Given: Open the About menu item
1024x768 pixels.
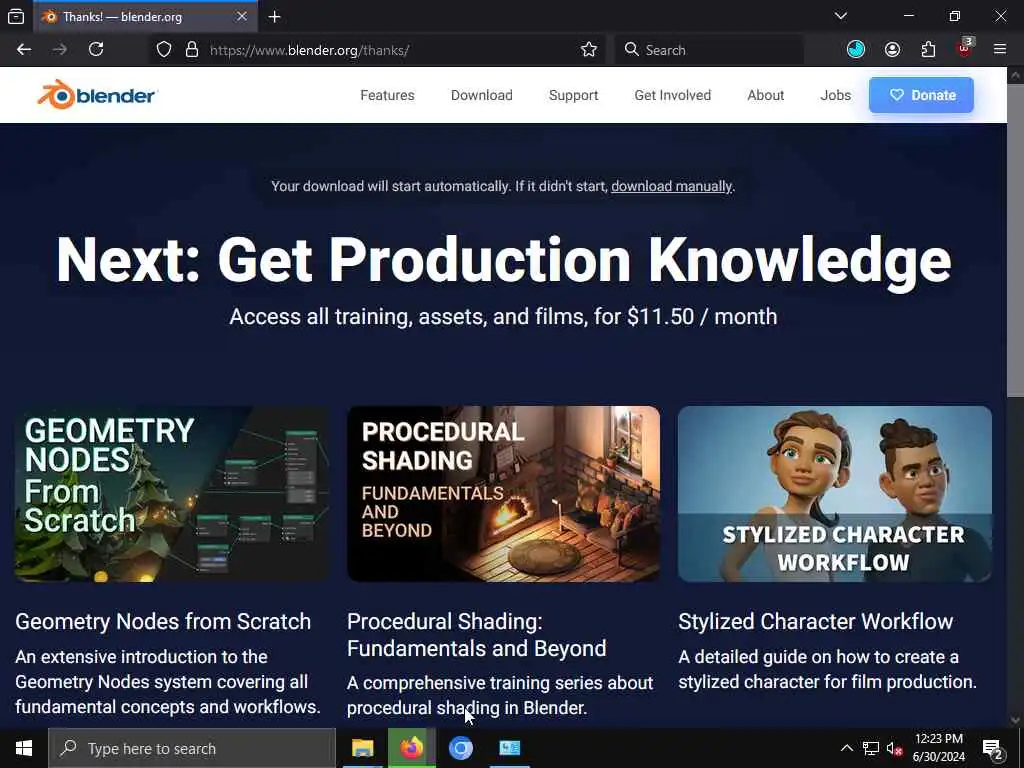Looking at the screenshot, I should click(765, 95).
